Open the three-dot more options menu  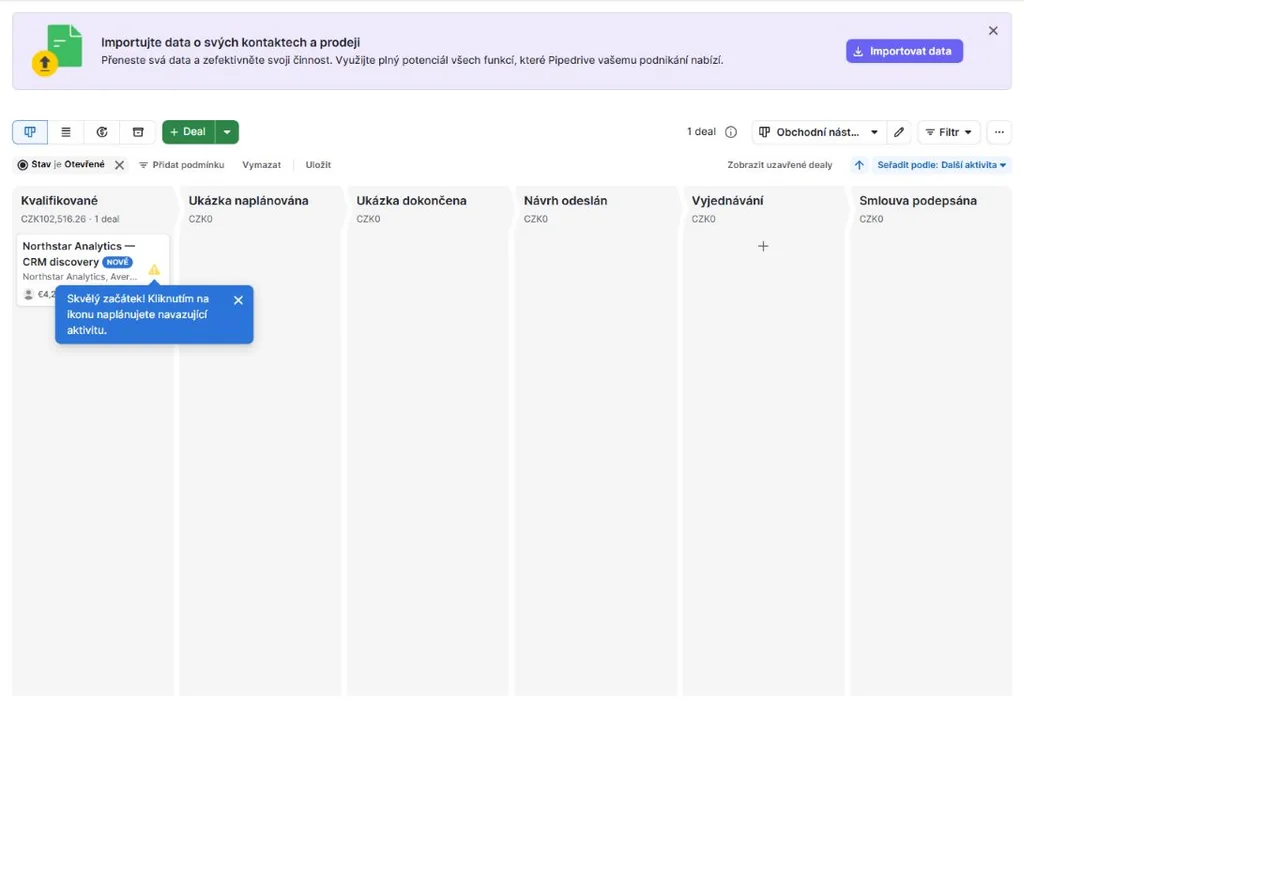[x=999, y=132]
